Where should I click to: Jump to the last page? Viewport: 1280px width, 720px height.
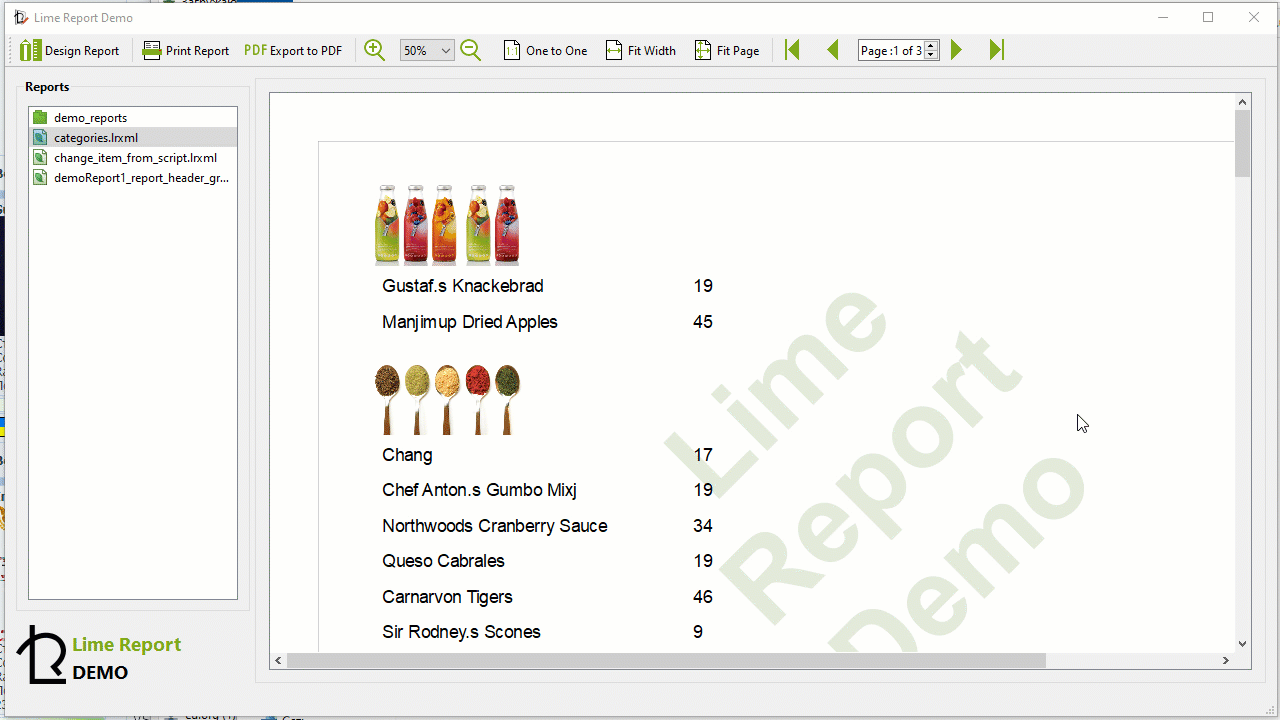[996, 49]
